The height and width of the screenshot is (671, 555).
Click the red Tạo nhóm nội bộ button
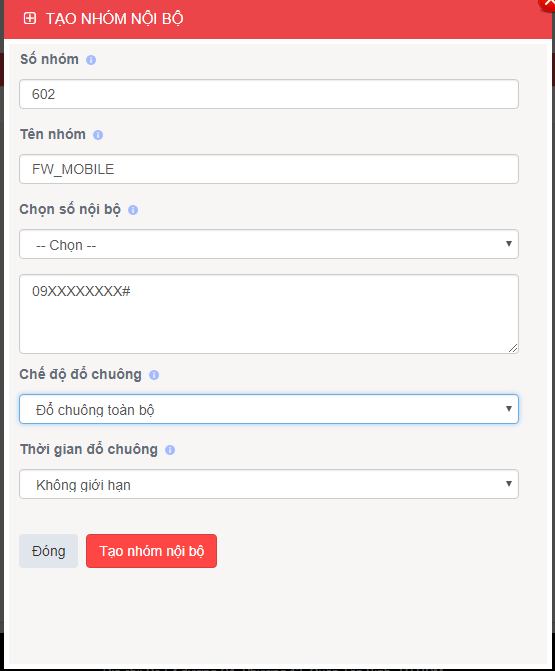[151, 551]
